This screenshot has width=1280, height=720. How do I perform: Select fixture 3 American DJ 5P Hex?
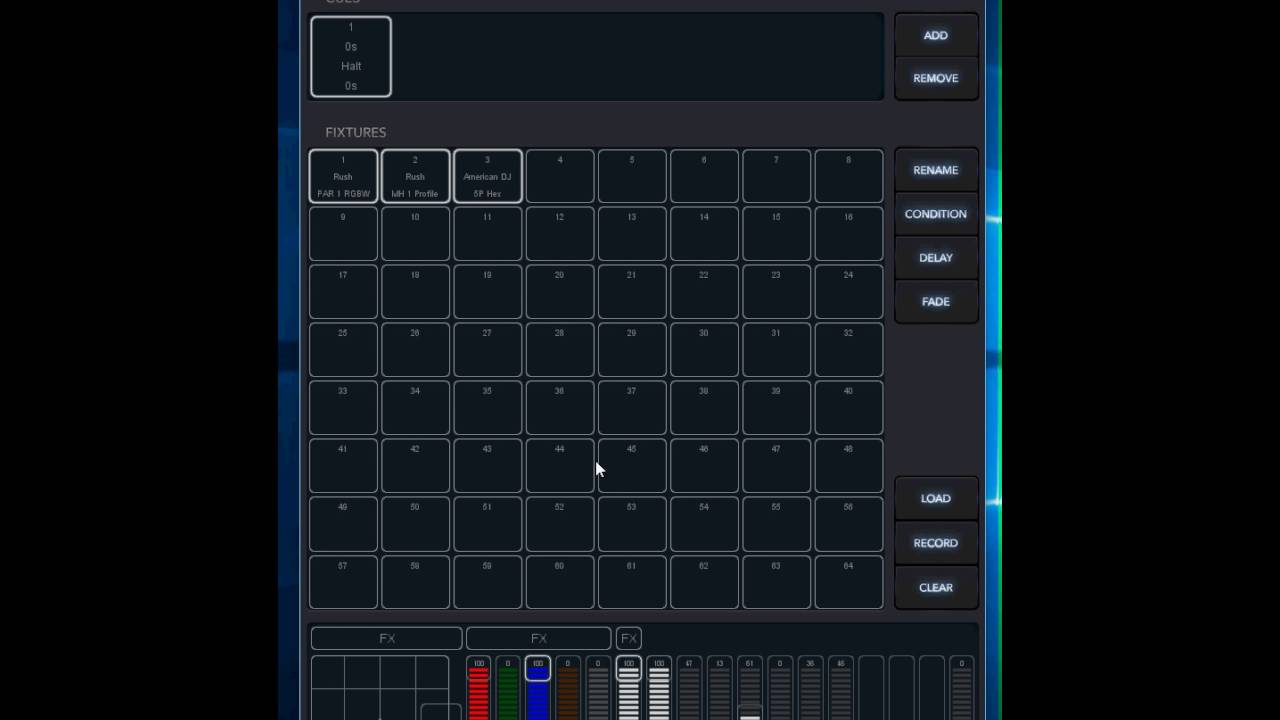point(487,176)
